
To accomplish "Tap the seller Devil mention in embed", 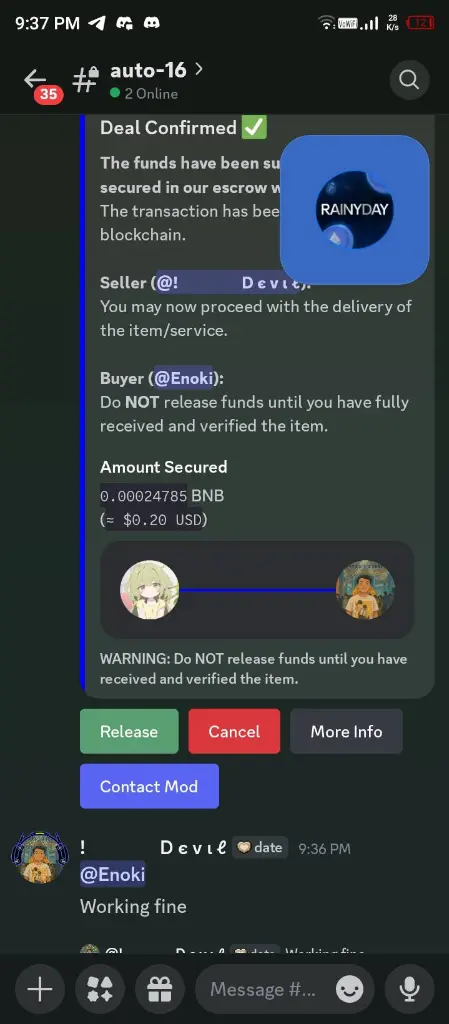I will click(x=231, y=283).
